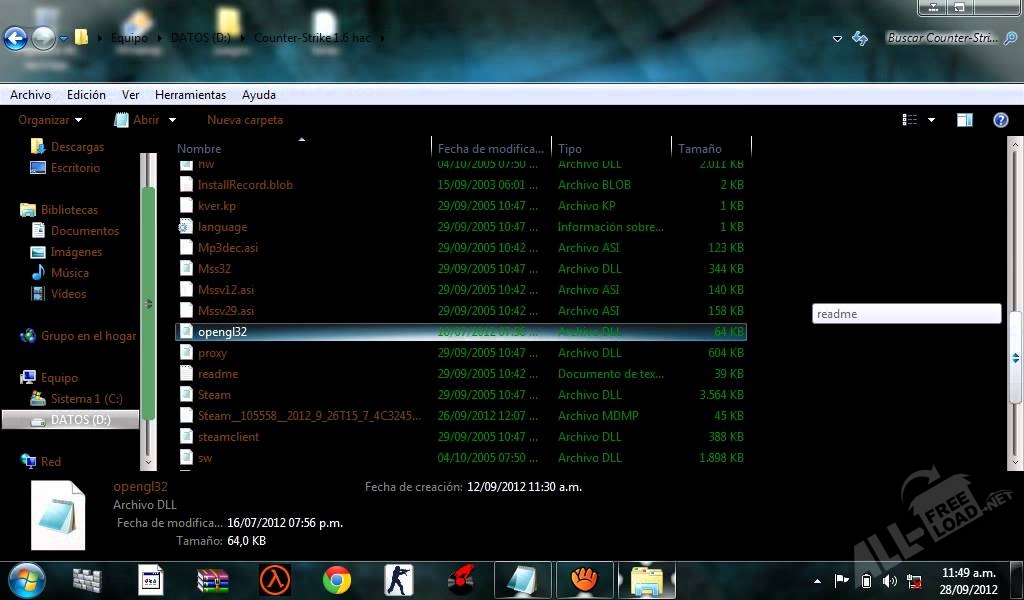This screenshot has width=1024, height=600.
Task: Open the Windows Start menu
Action: (26, 580)
